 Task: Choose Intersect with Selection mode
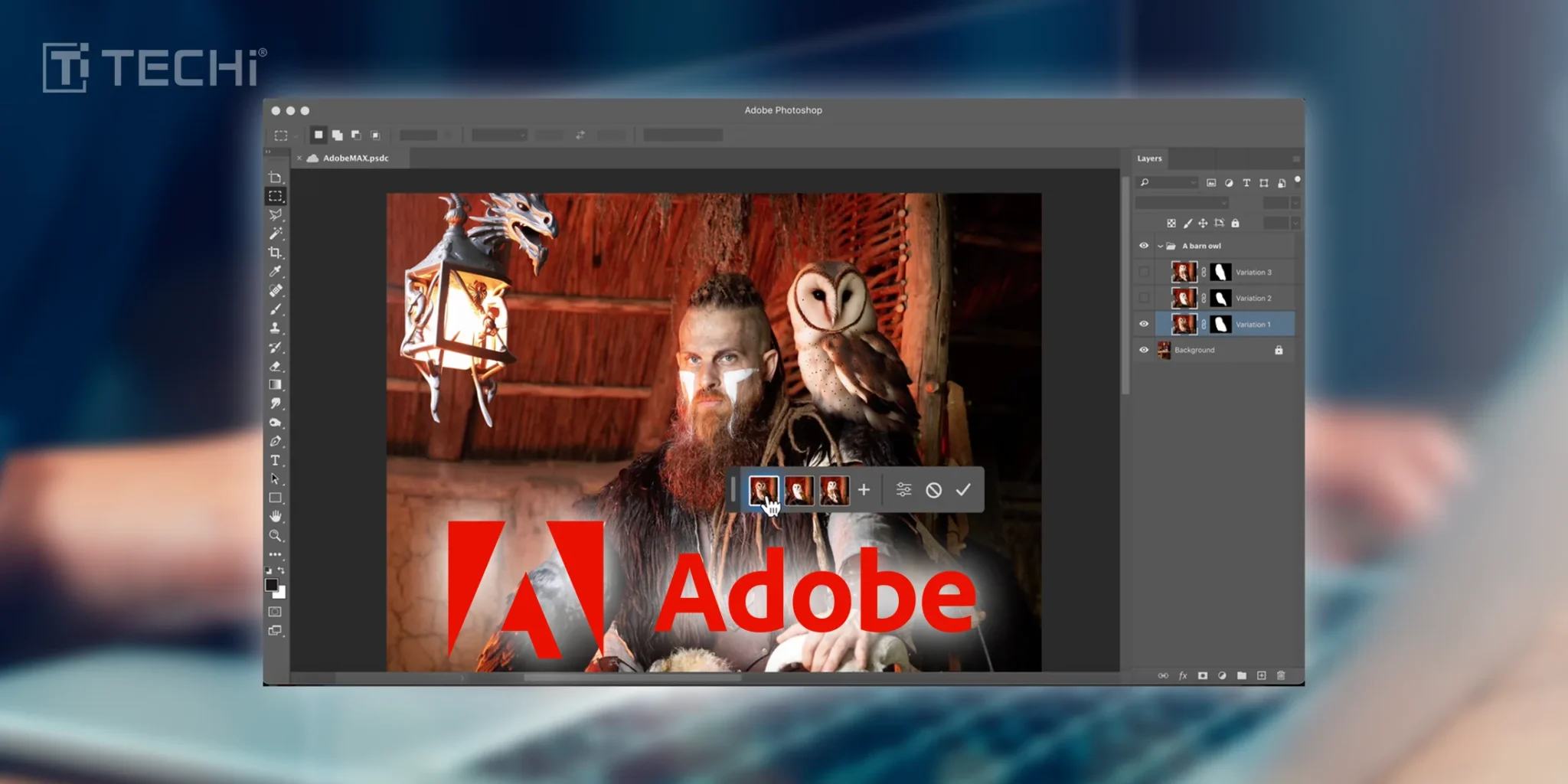pos(375,135)
